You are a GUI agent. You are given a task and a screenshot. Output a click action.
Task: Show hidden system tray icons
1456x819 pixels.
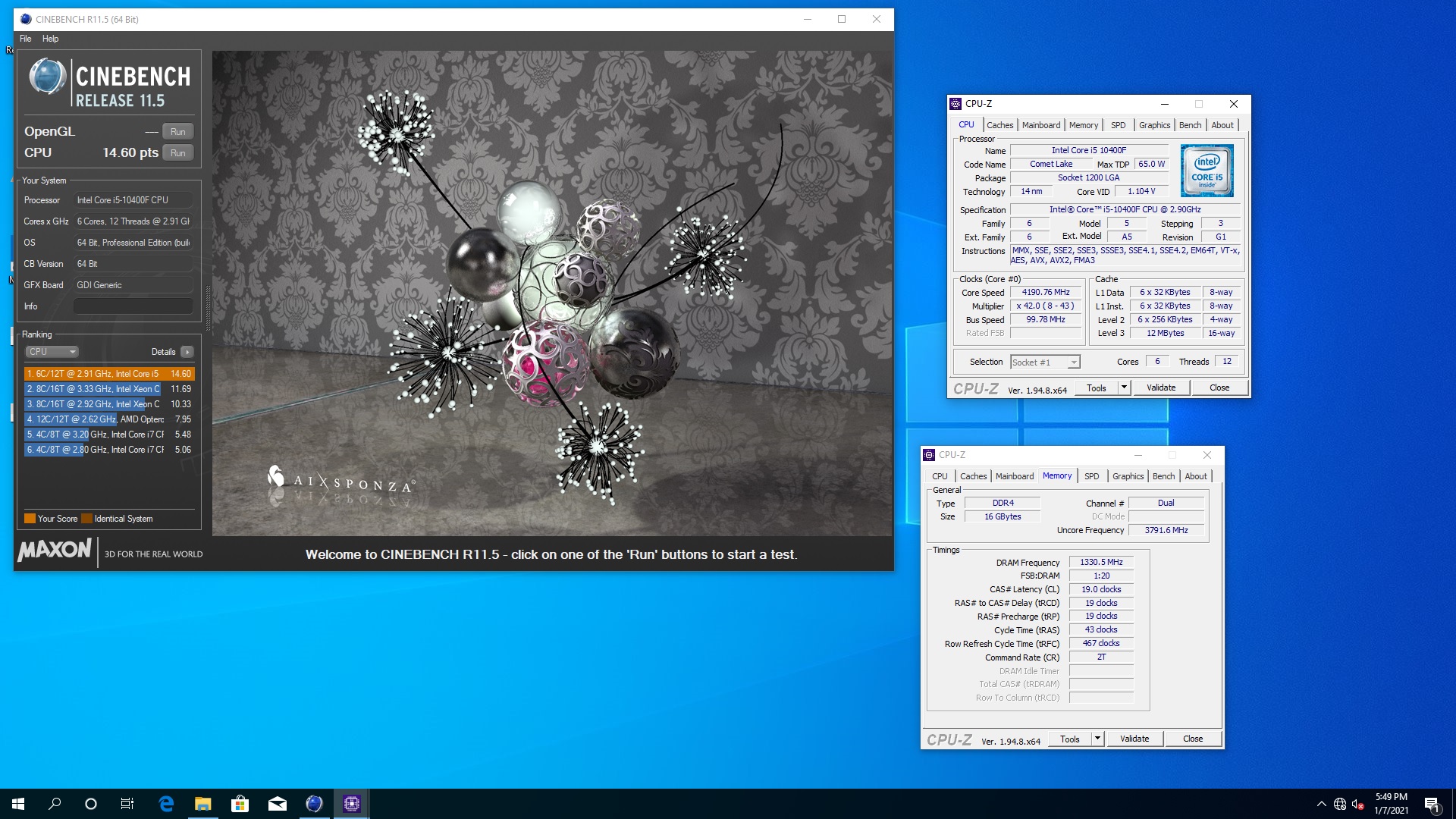[1322, 804]
